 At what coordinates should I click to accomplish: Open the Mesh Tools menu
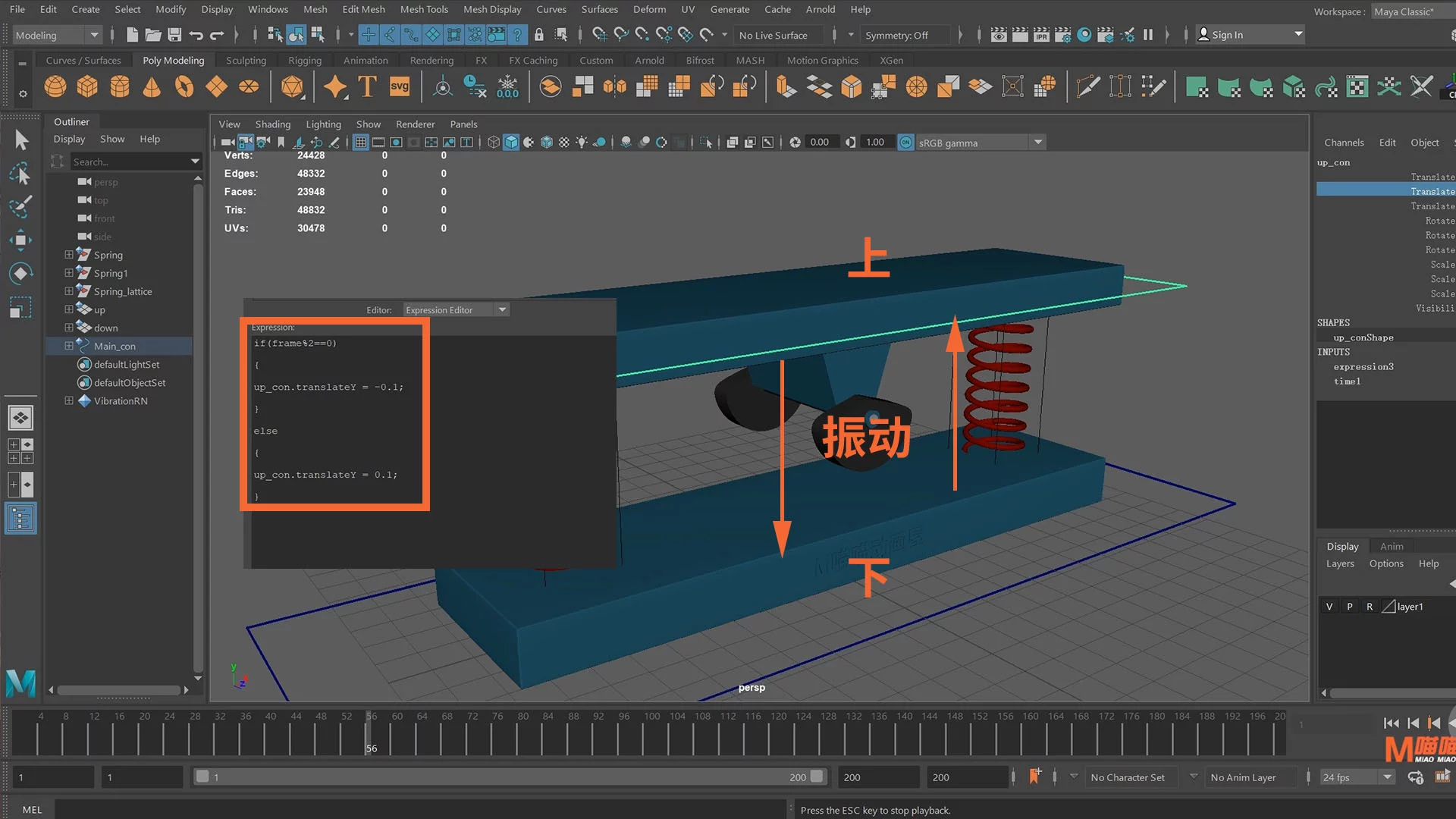tap(424, 9)
